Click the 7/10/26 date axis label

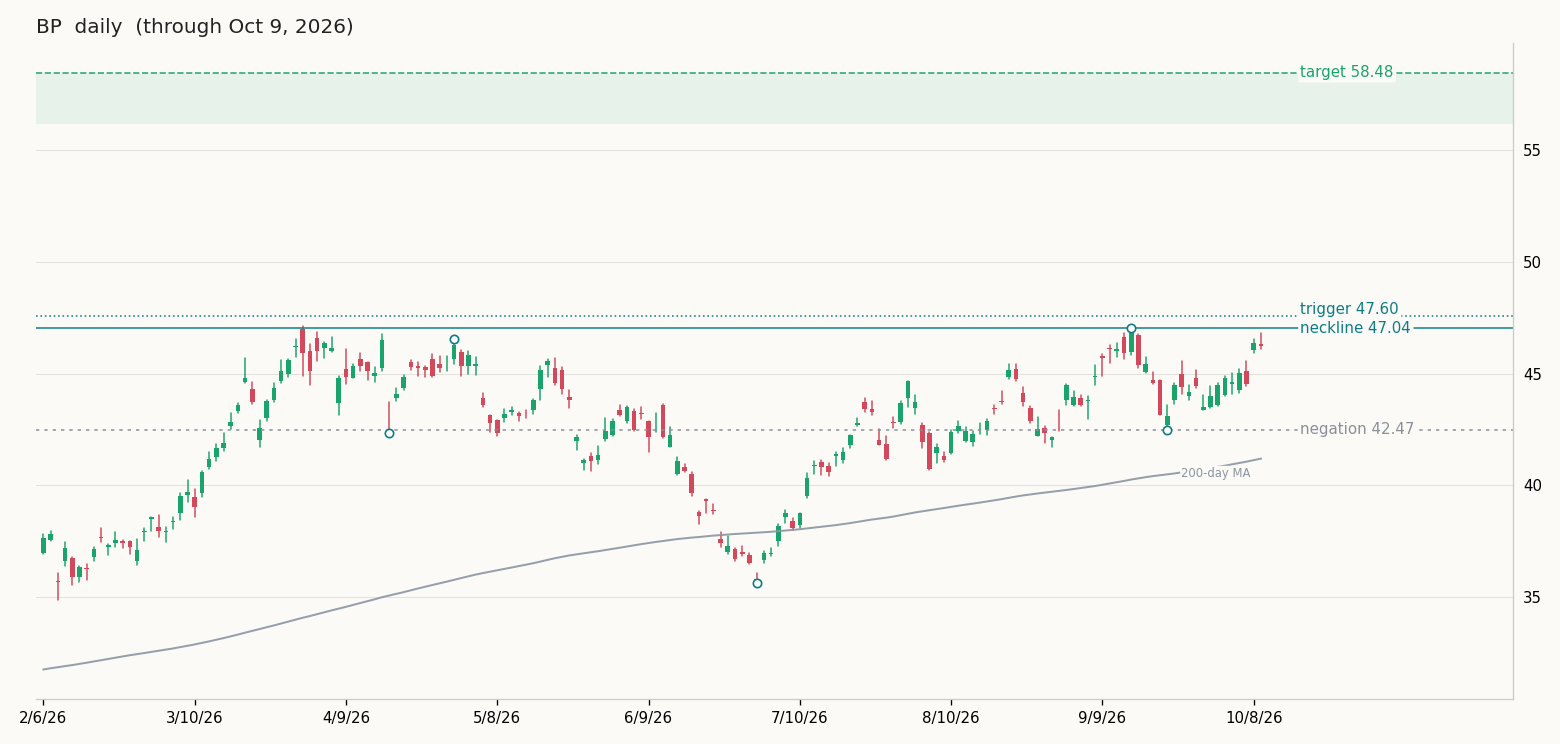pos(799,718)
